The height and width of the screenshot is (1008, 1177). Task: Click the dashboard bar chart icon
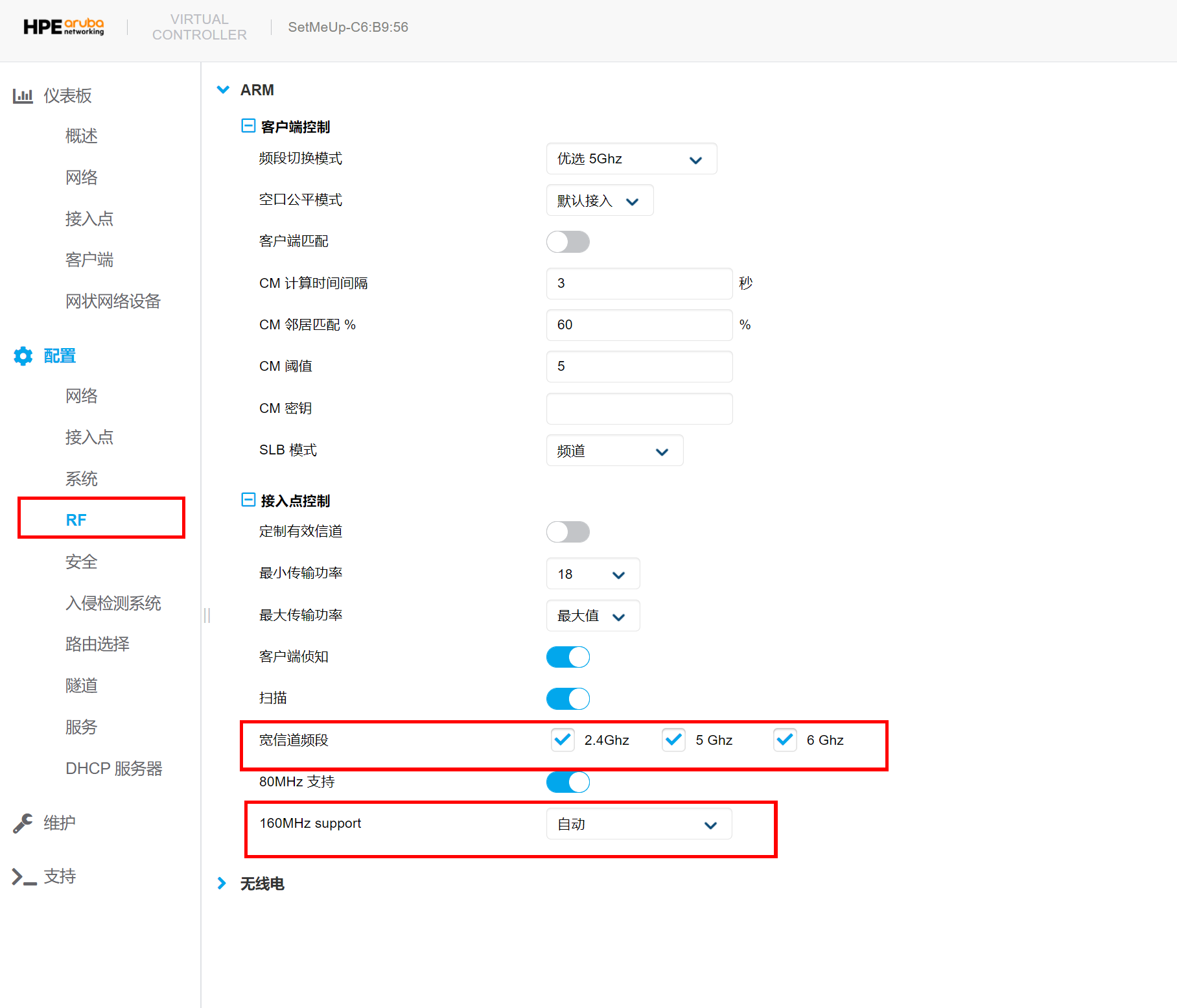23,96
